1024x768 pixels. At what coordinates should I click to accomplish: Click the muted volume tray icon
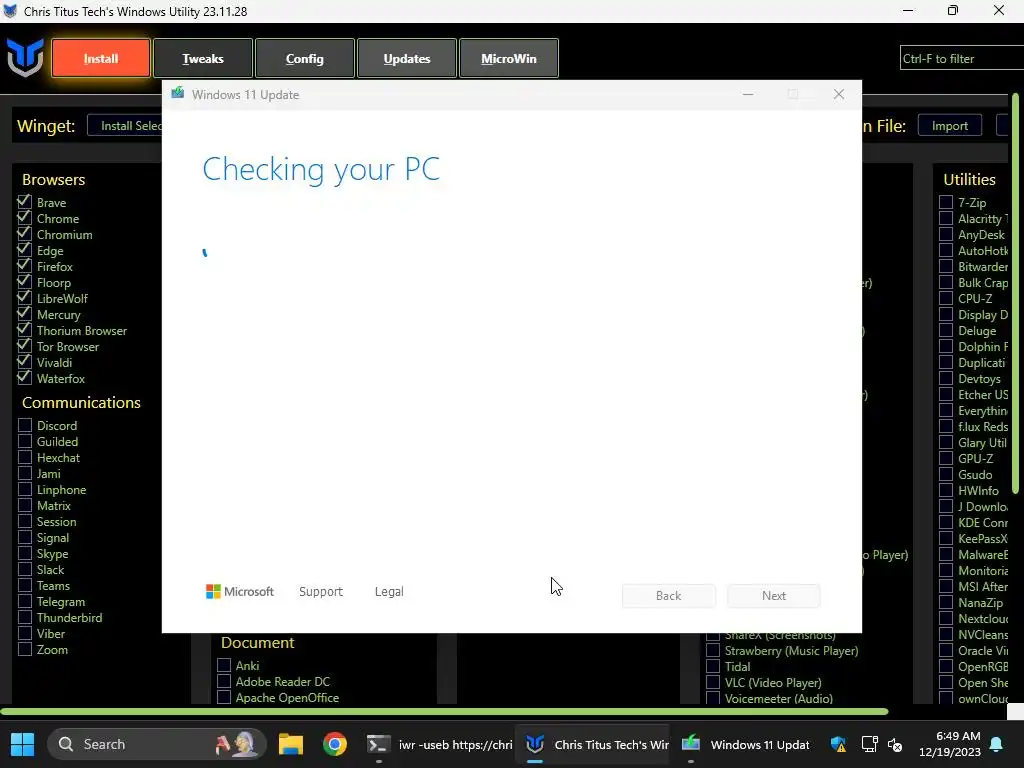click(895, 744)
